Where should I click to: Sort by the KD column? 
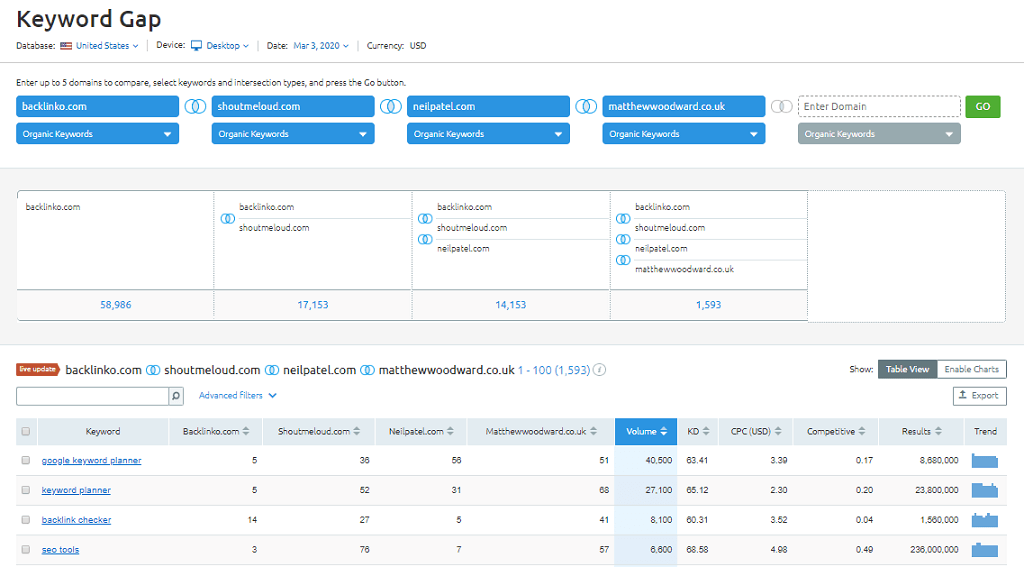pos(697,431)
